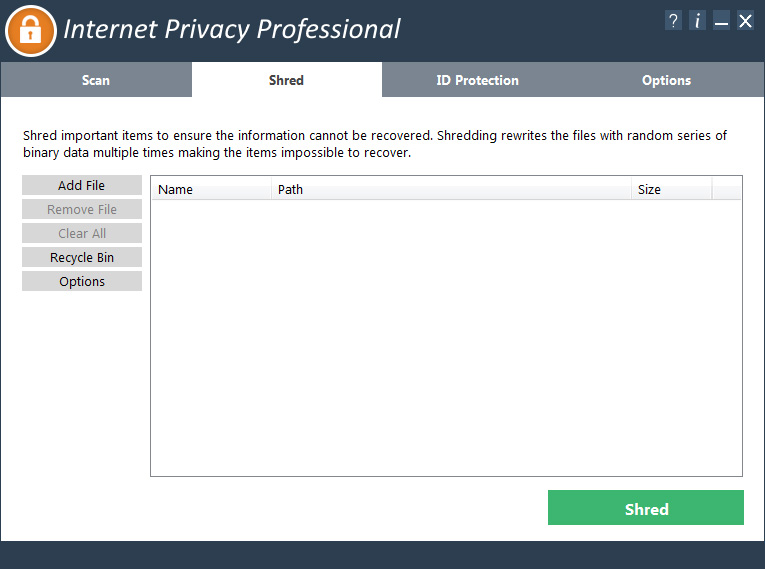This screenshot has height=569, width=765.
Task: Open shred Options from the left sidebar button
Action: [82, 282]
